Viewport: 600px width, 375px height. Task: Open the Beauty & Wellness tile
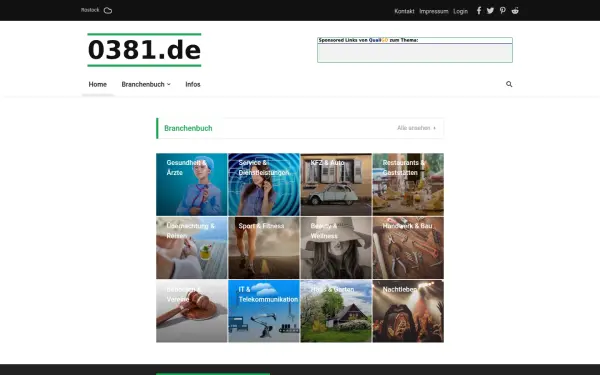(336, 248)
